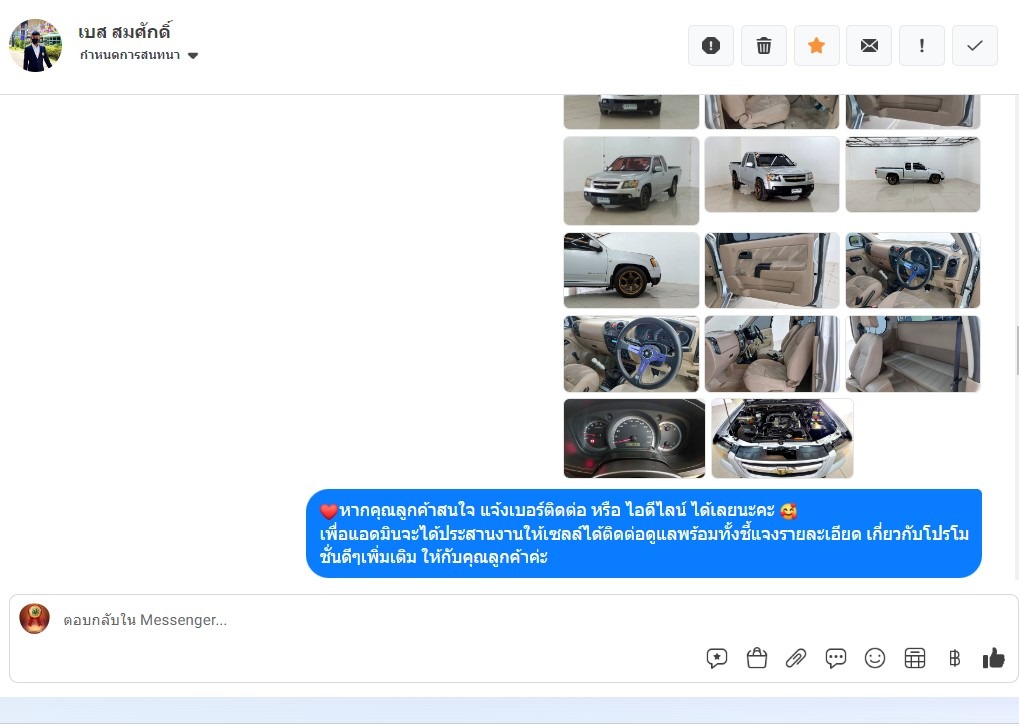Image resolution: width=1019 pixels, height=726 pixels.
Task: Click the contact name เบส สมศักดิ์
Action: 124,32
